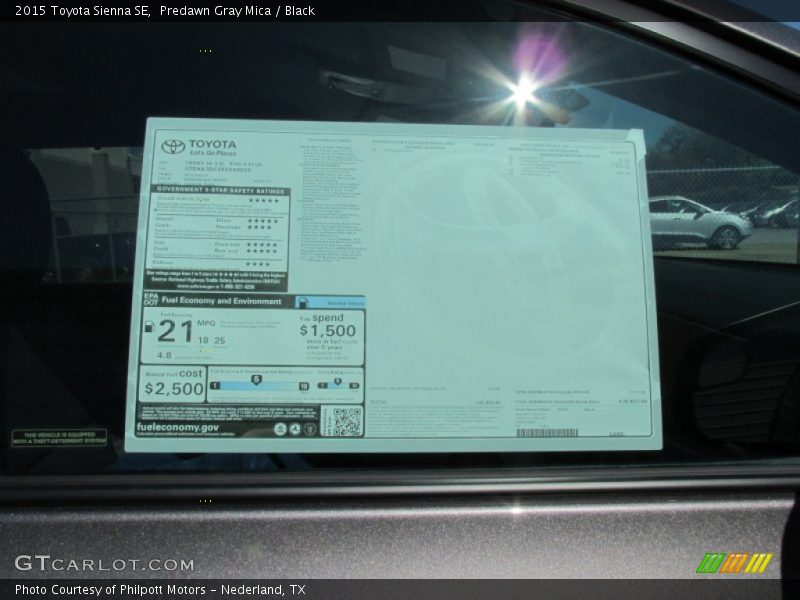Viewport: 800px width, 600px height.
Task: Click the '$1,500' spend amount
Action: tap(328, 331)
